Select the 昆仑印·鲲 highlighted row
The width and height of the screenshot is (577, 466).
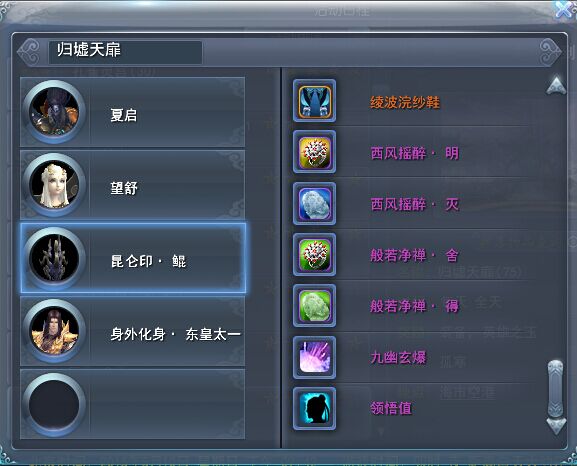pos(133,258)
